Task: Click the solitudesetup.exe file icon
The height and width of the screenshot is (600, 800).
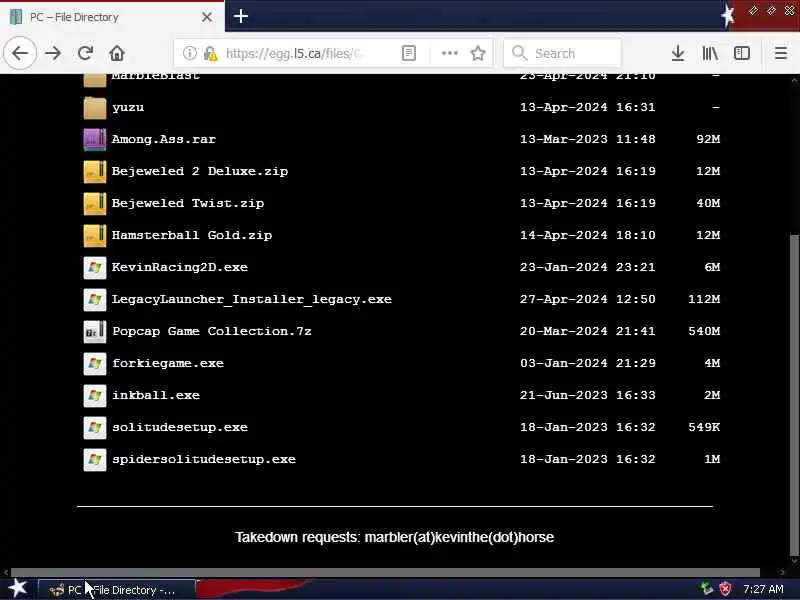Action: 95,428
